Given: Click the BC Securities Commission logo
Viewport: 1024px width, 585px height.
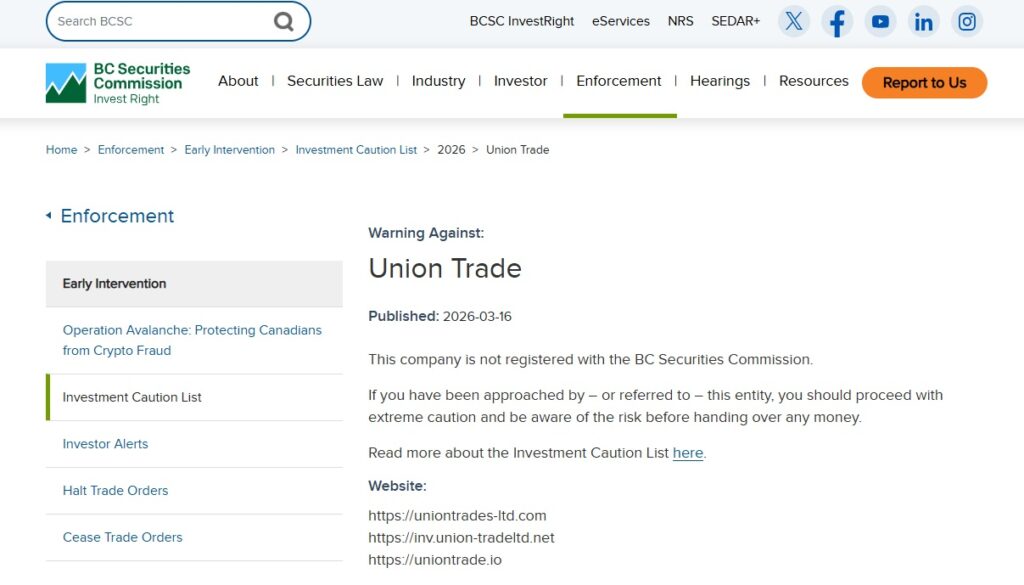Looking at the screenshot, I should pyautogui.click(x=117, y=83).
